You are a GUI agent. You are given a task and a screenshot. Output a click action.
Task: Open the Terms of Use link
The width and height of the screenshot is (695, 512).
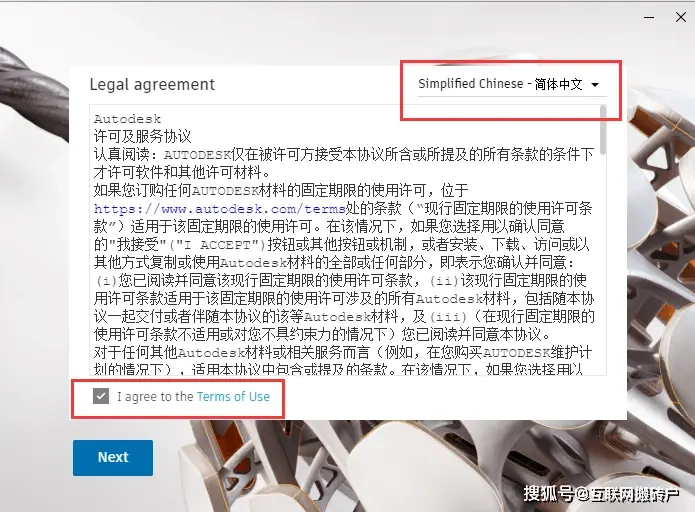pyautogui.click(x=233, y=396)
